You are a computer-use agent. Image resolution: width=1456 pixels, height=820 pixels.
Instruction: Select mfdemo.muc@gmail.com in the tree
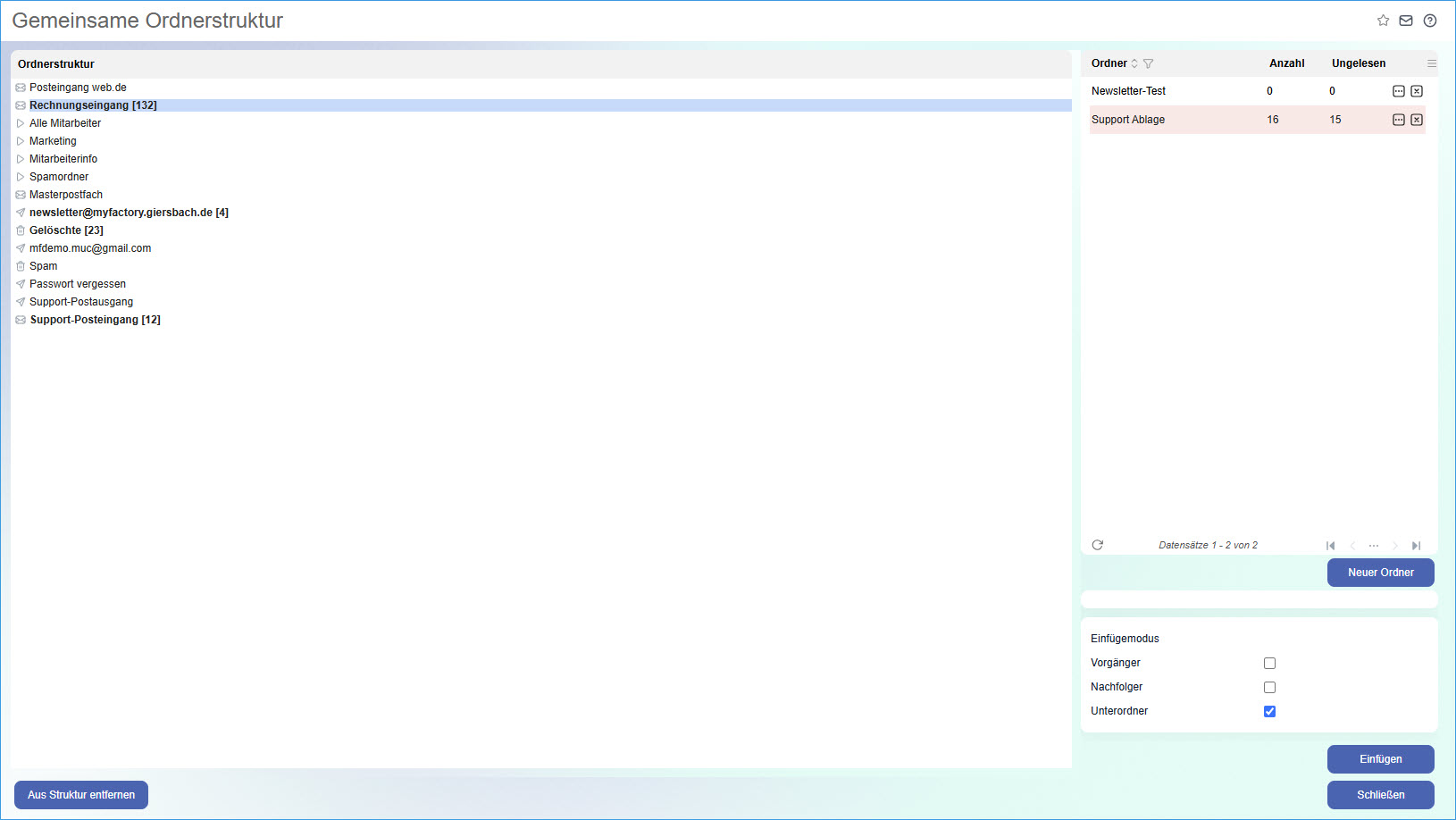(90, 248)
